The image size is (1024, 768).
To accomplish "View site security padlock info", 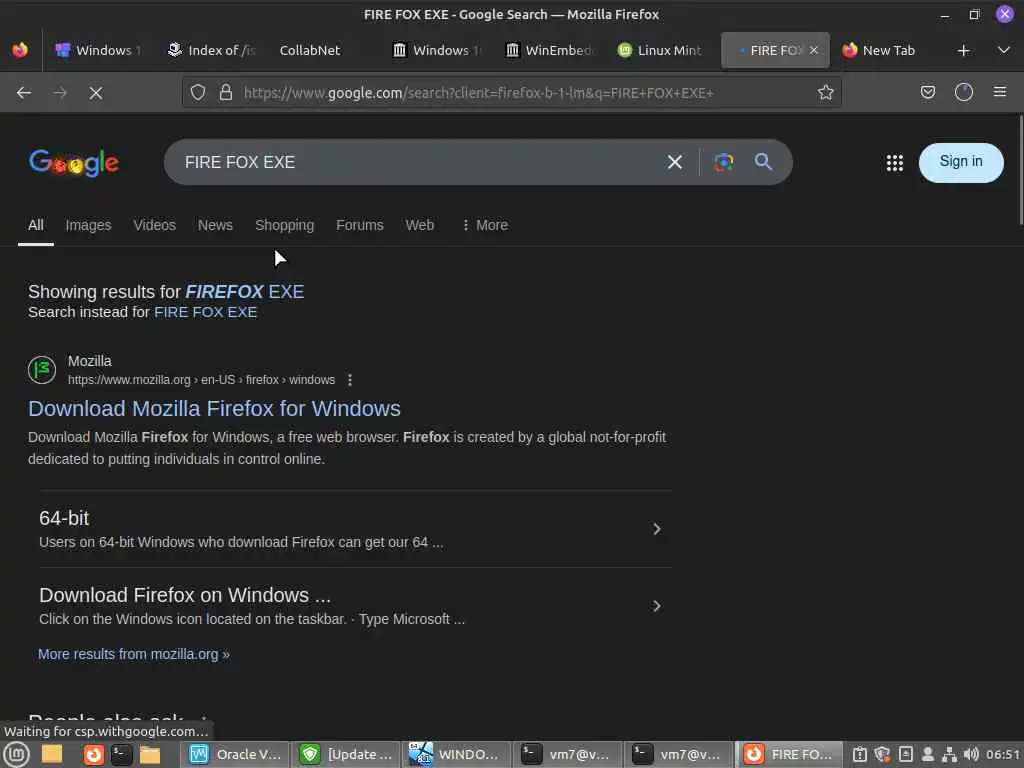I will (x=226, y=93).
